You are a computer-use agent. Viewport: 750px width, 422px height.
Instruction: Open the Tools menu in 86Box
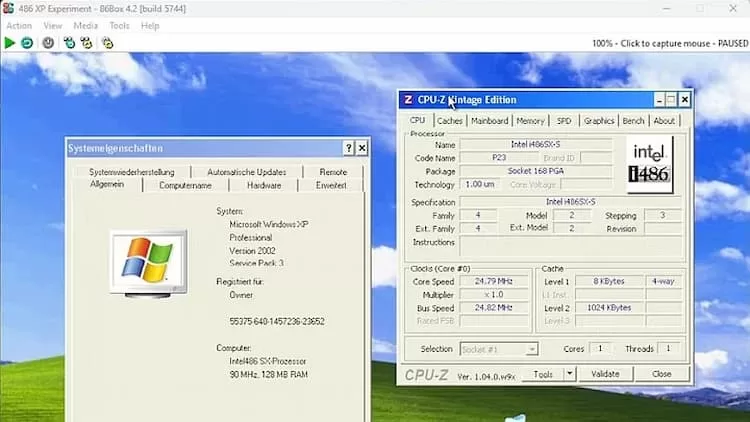pyautogui.click(x=119, y=26)
